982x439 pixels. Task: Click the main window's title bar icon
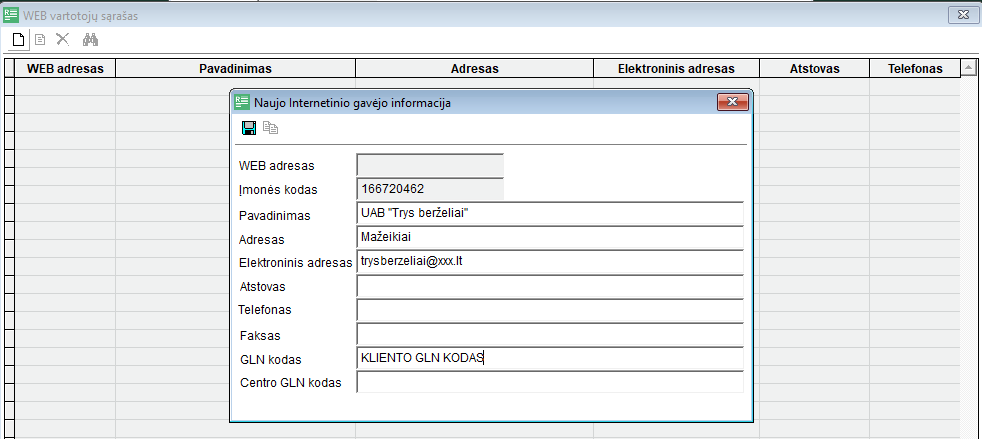pyautogui.click(x=11, y=14)
